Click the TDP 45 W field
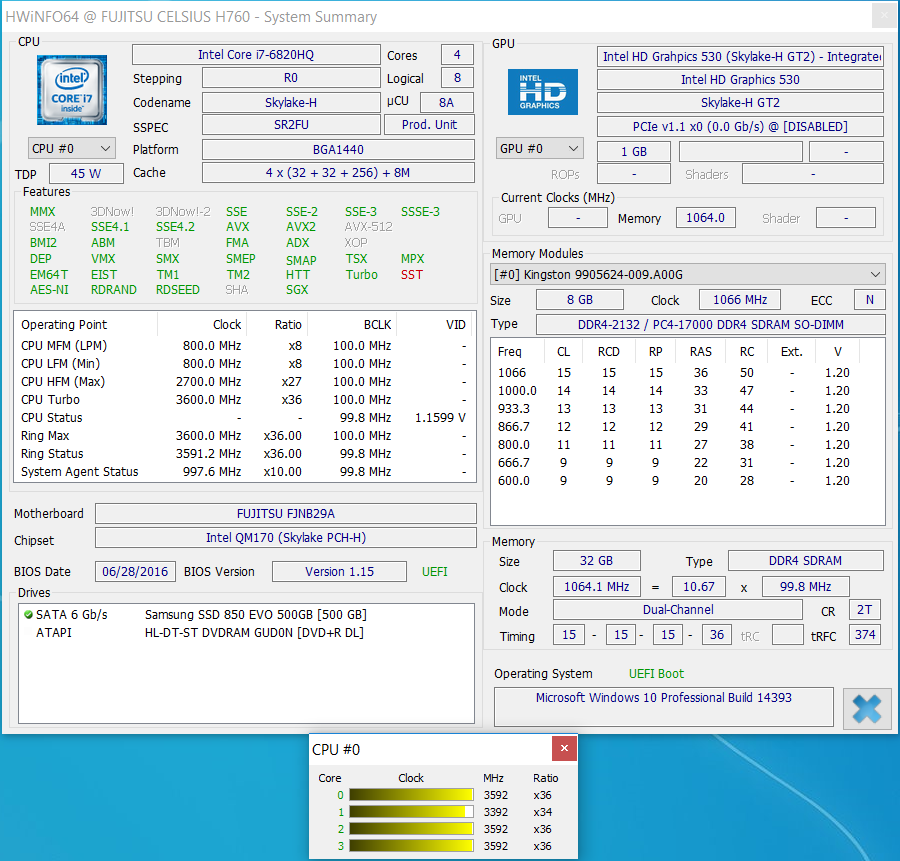Screen dimensions: 900x861 [86, 173]
